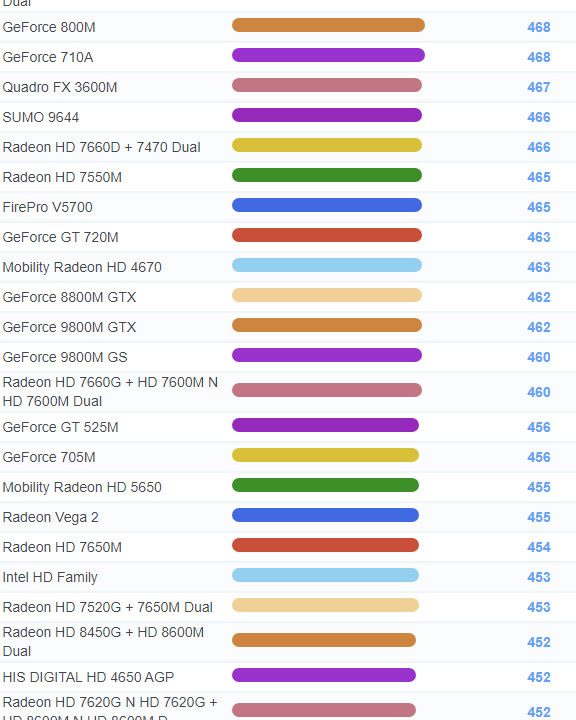Click score 456 for GeForce 705M

(x=539, y=457)
